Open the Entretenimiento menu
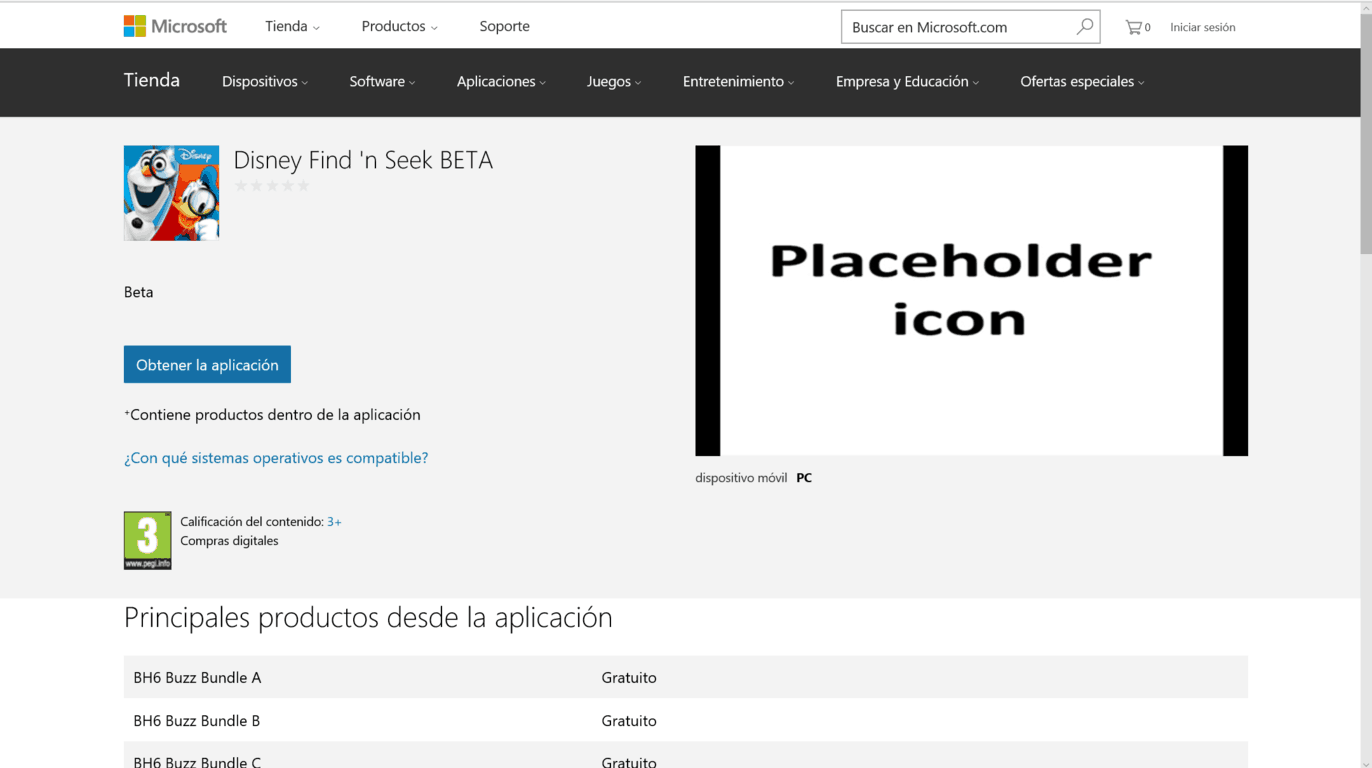Screen dimensions: 1372x768 pyautogui.click(x=738, y=82)
